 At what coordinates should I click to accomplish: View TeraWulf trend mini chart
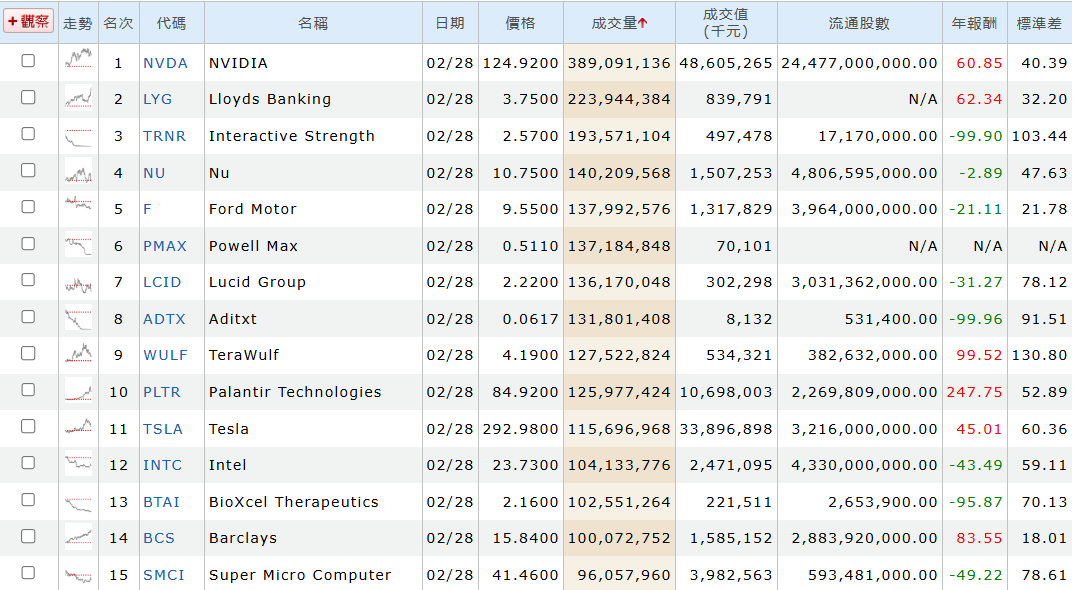[78, 355]
